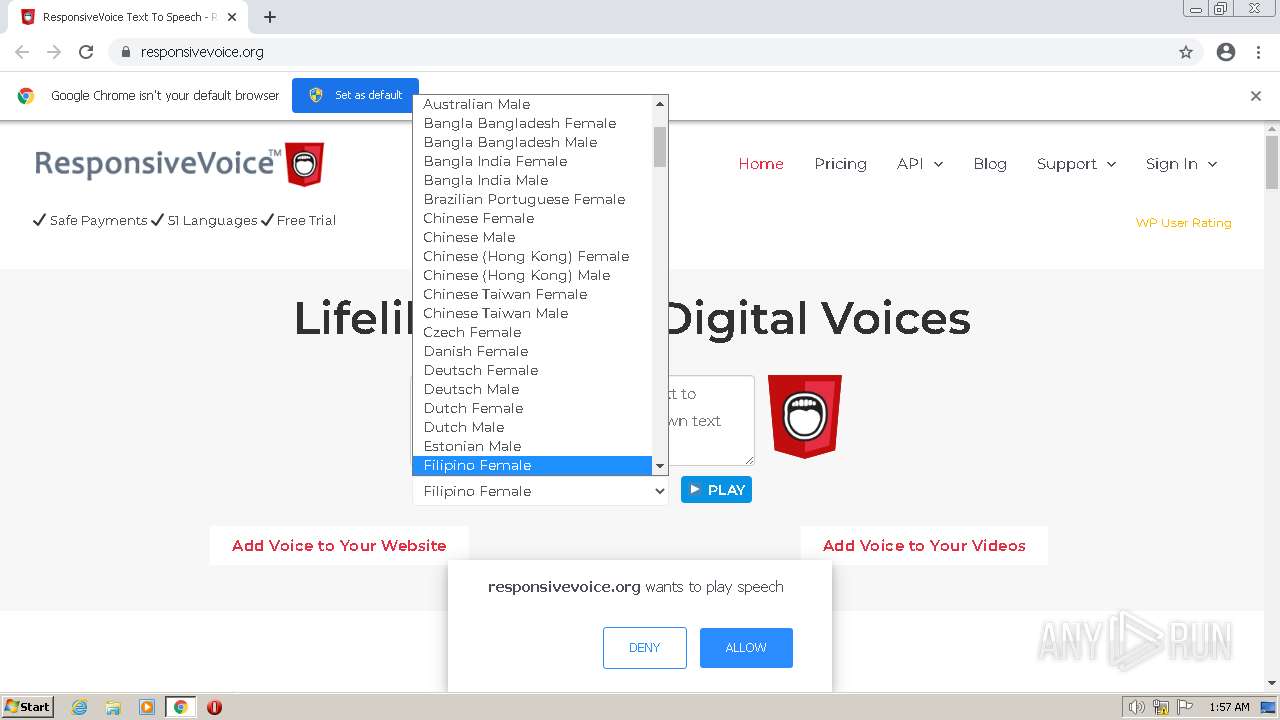Image resolution: width=1280 pixels, height=720 pixels.
Task: Dismiss the default browser info bar
Action: 1256,96
